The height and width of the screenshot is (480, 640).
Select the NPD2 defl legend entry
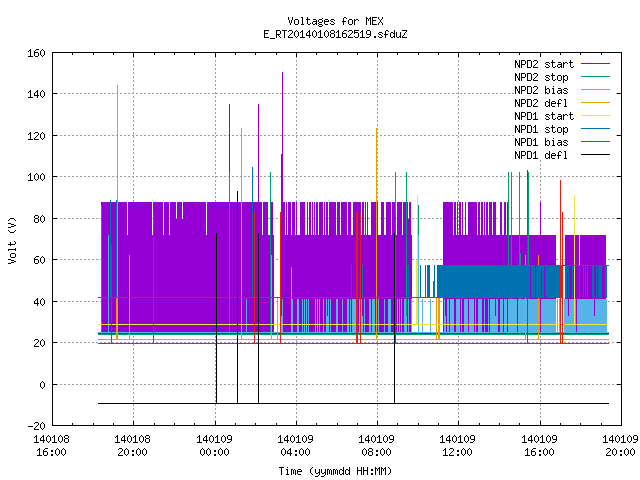pos(541,103)
